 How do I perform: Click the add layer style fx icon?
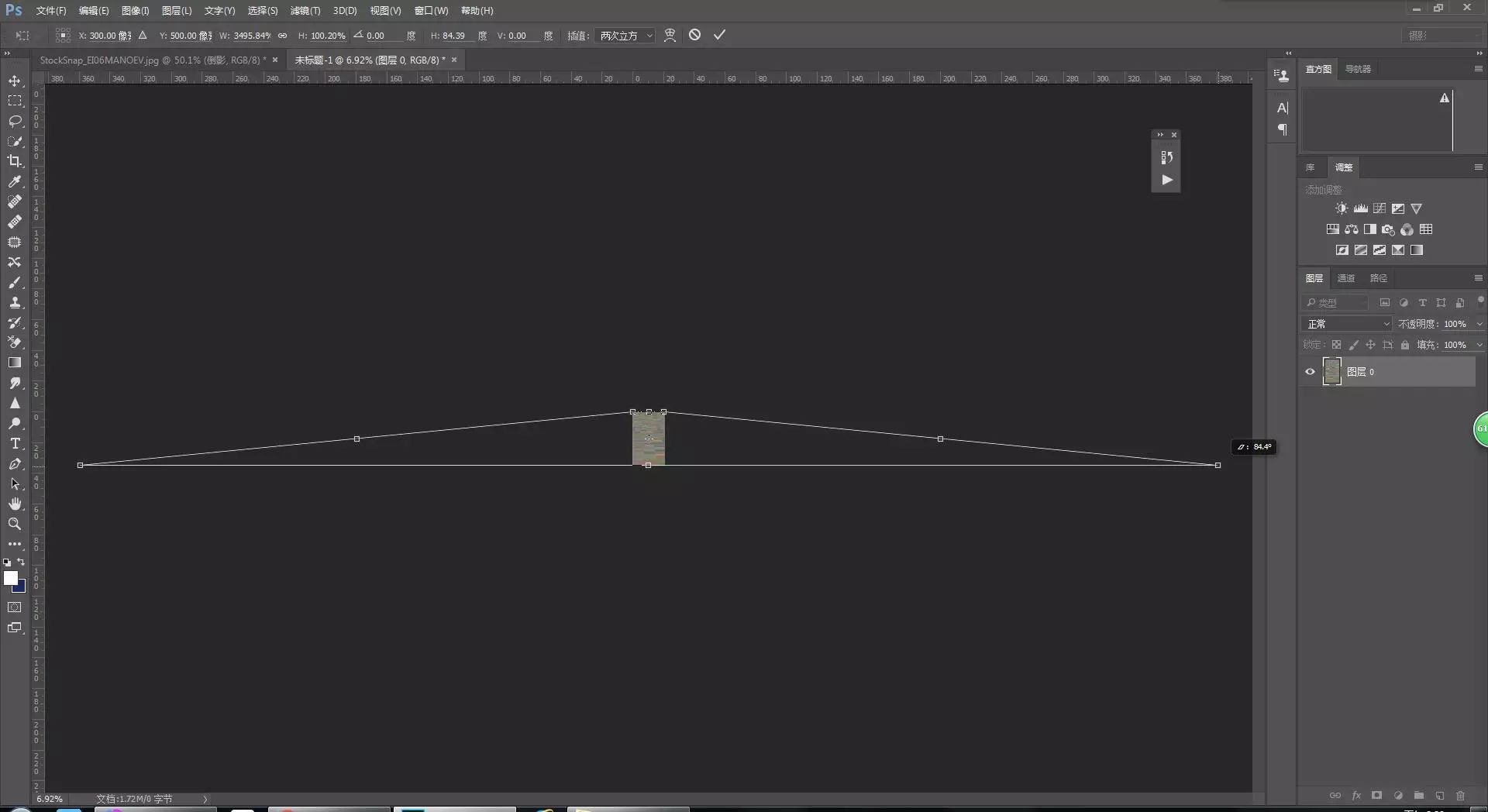(1356, 796)
